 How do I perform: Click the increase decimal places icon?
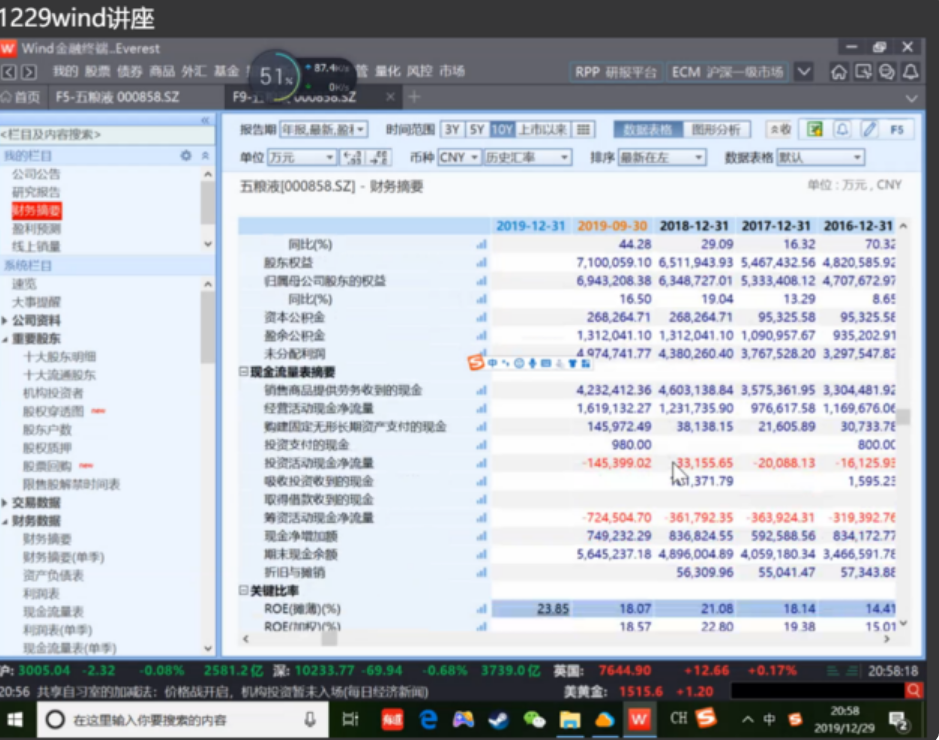pyautogui.click(x=352, y=157)
